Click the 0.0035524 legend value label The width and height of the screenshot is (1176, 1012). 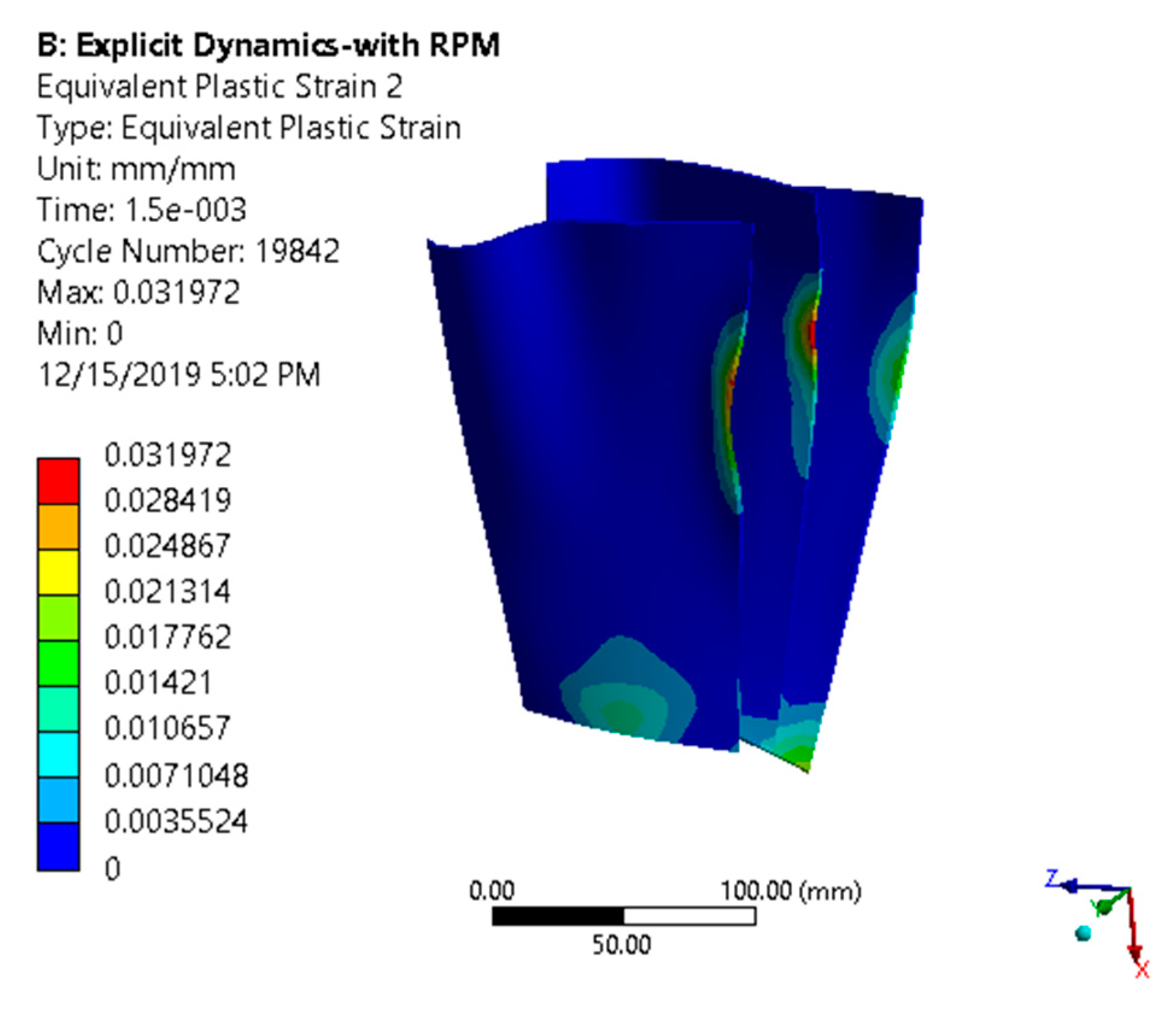(x=175, y=821)
